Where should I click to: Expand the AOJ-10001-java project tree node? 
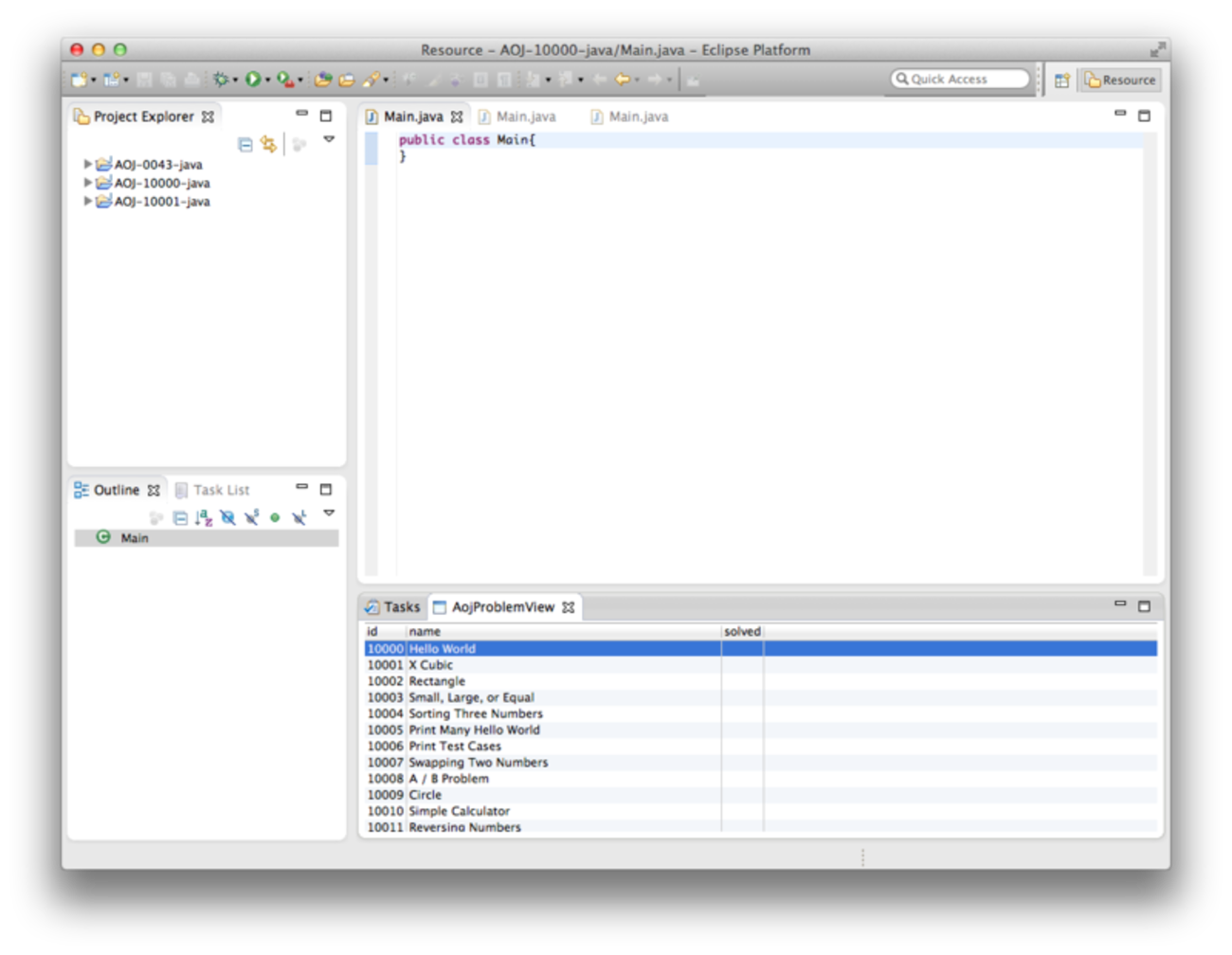coord(88,201)
